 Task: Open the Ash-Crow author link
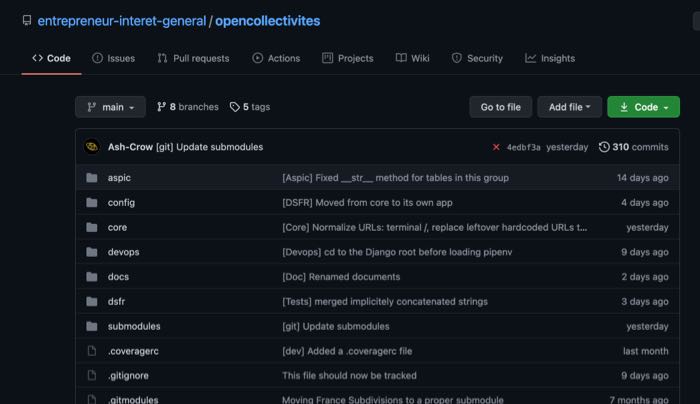(130, 147)
